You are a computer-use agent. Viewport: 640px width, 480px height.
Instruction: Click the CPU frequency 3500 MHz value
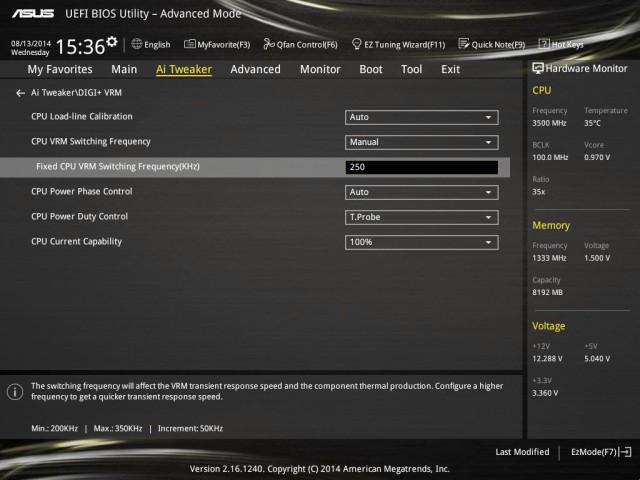(549, 123)
